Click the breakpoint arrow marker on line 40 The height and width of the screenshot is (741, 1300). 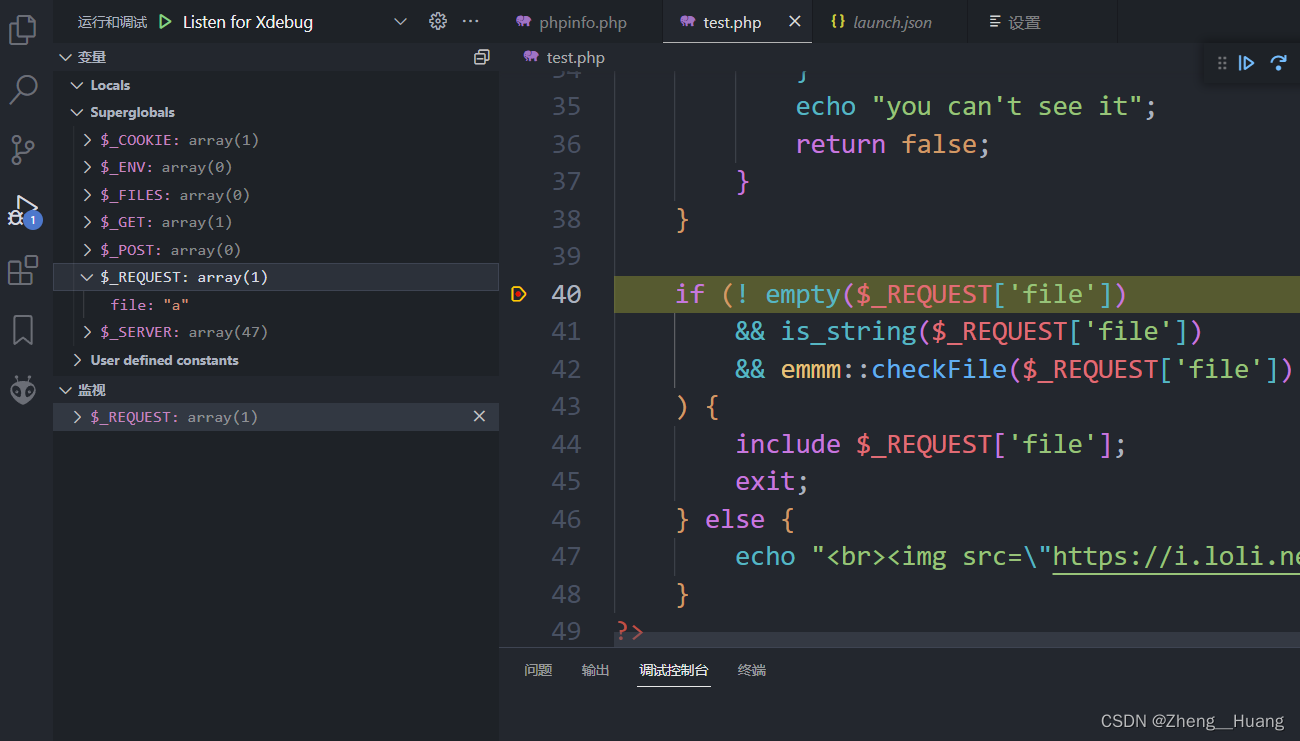[518, 294]
